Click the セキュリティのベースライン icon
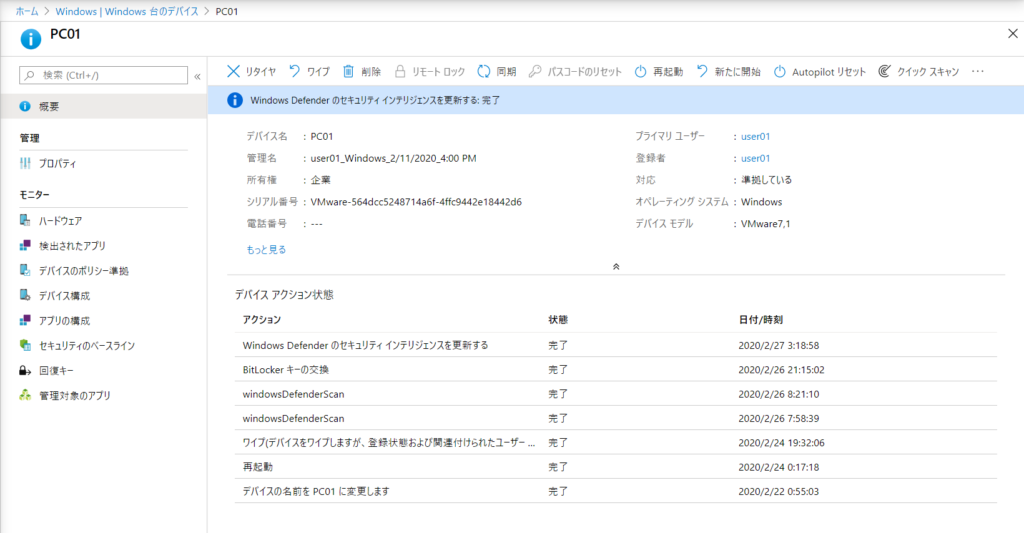 tap(25, 345)
